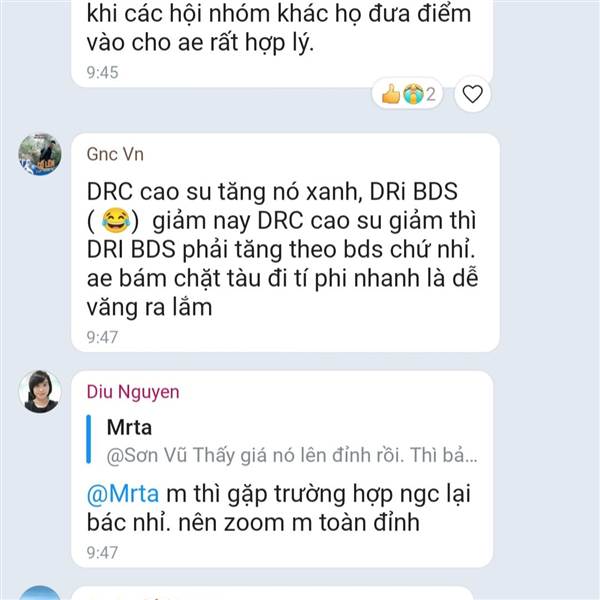Tap the thumbs-up emoji reaction

pos(391,94)
